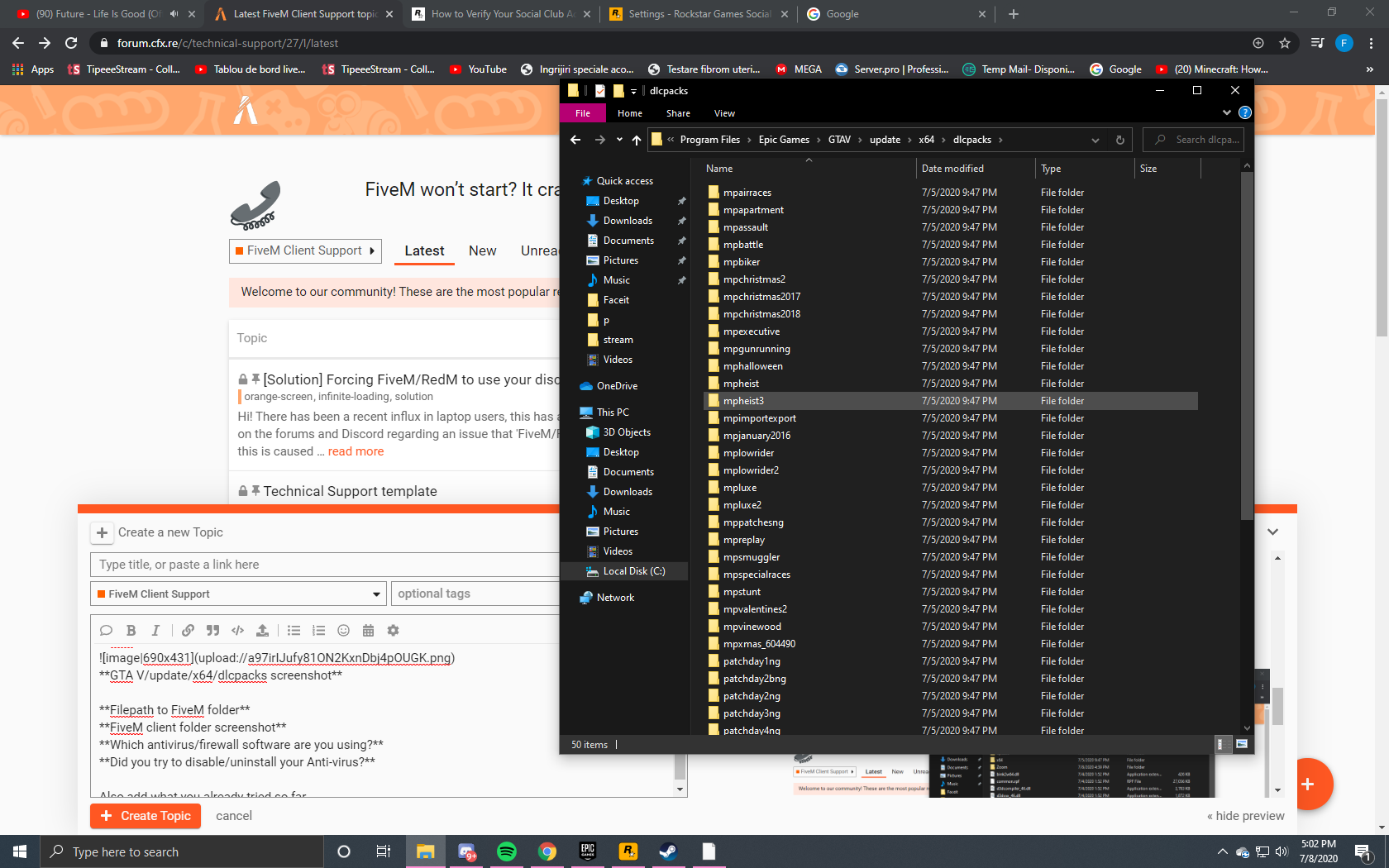
Task: Open the Home ribbon tab
Action: (x=630, y=113)
